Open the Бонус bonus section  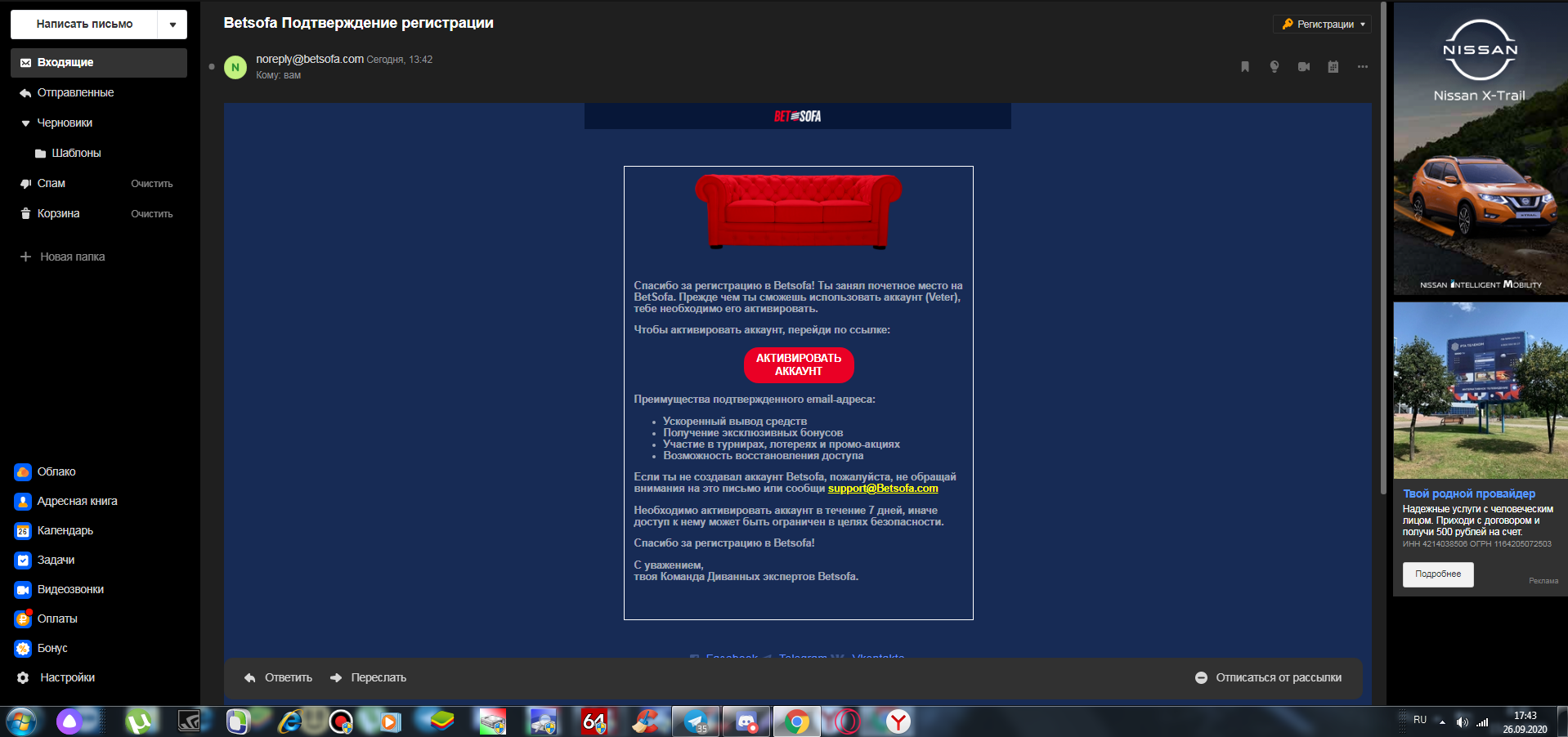coord(42,648)
